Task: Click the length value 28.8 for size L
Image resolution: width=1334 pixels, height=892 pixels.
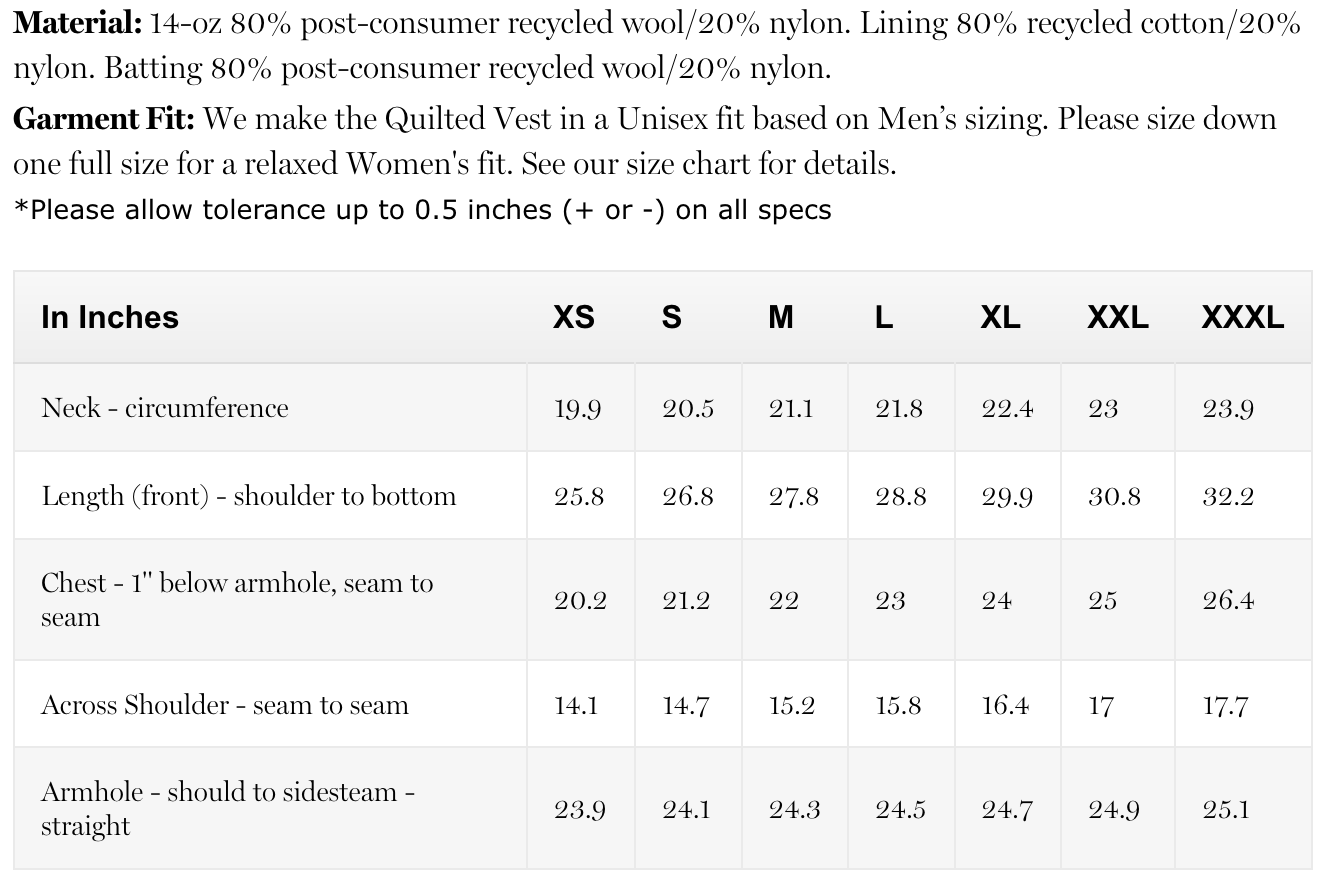Action: pos(900,497)
